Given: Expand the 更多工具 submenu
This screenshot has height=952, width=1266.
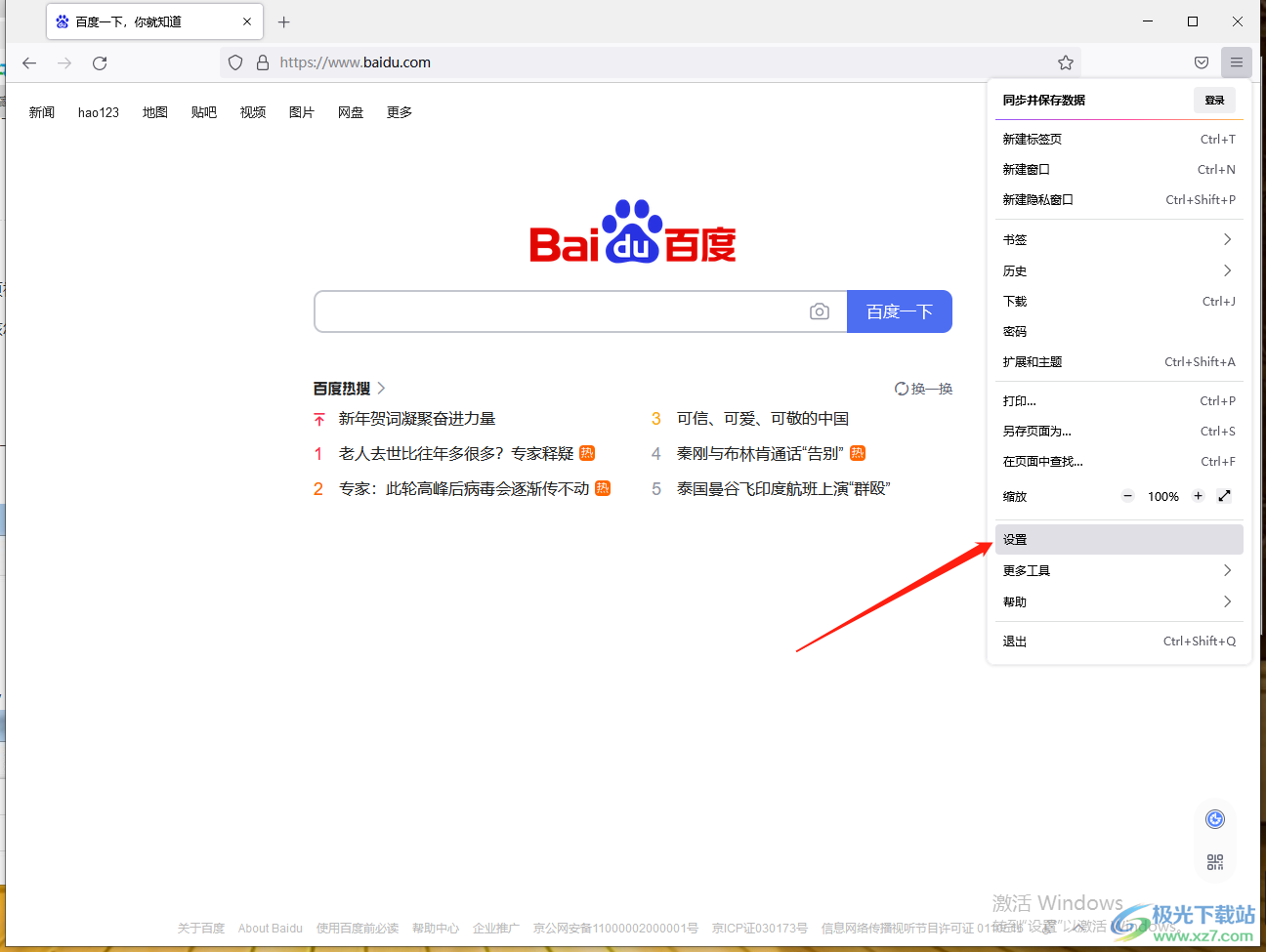Looking at the screenshot, I should [1118, 571].
